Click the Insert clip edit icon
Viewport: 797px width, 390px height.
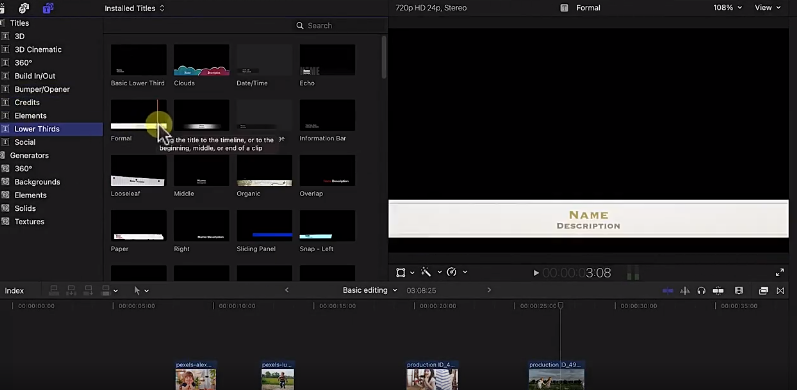[71, 290]
